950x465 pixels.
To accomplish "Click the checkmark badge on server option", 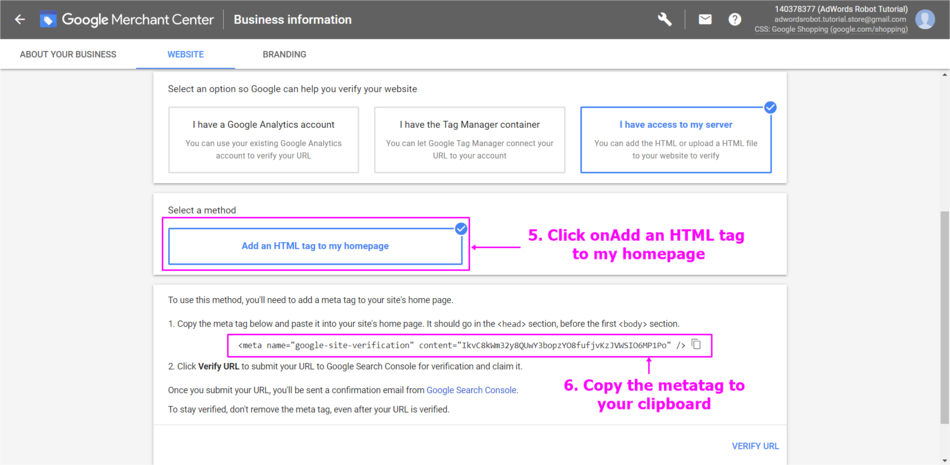I will tap(770, 107).
